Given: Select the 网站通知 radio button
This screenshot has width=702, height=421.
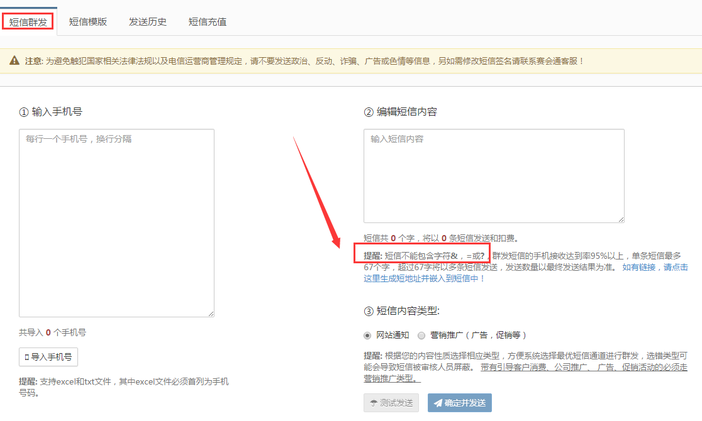Looking at the screenshot, I should (368, 335).
